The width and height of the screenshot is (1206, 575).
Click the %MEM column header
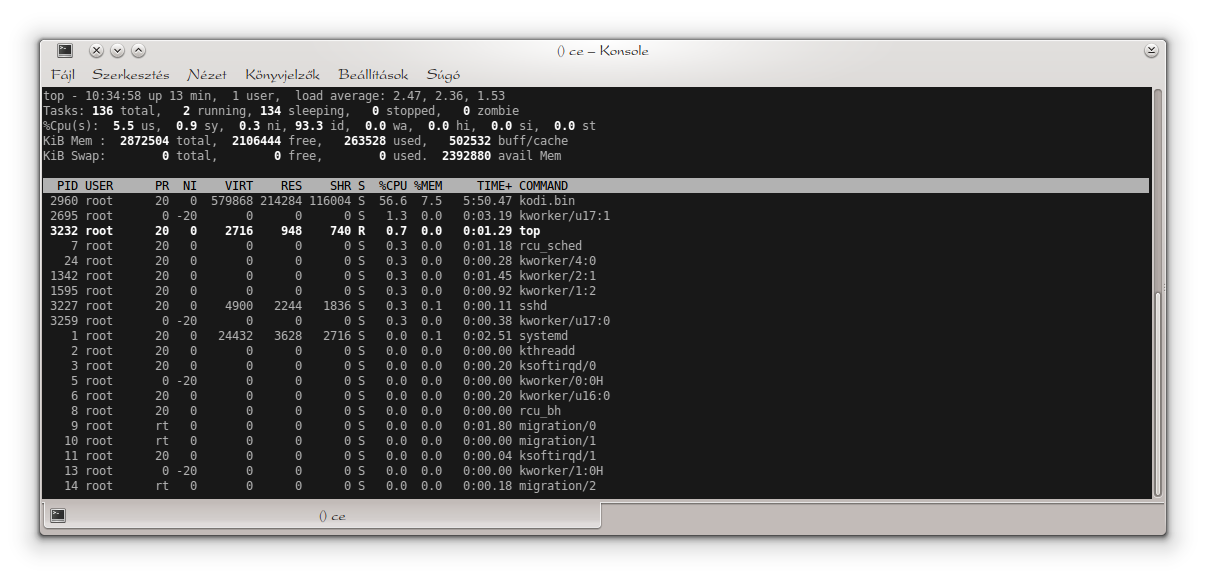(x=428, y=186)
